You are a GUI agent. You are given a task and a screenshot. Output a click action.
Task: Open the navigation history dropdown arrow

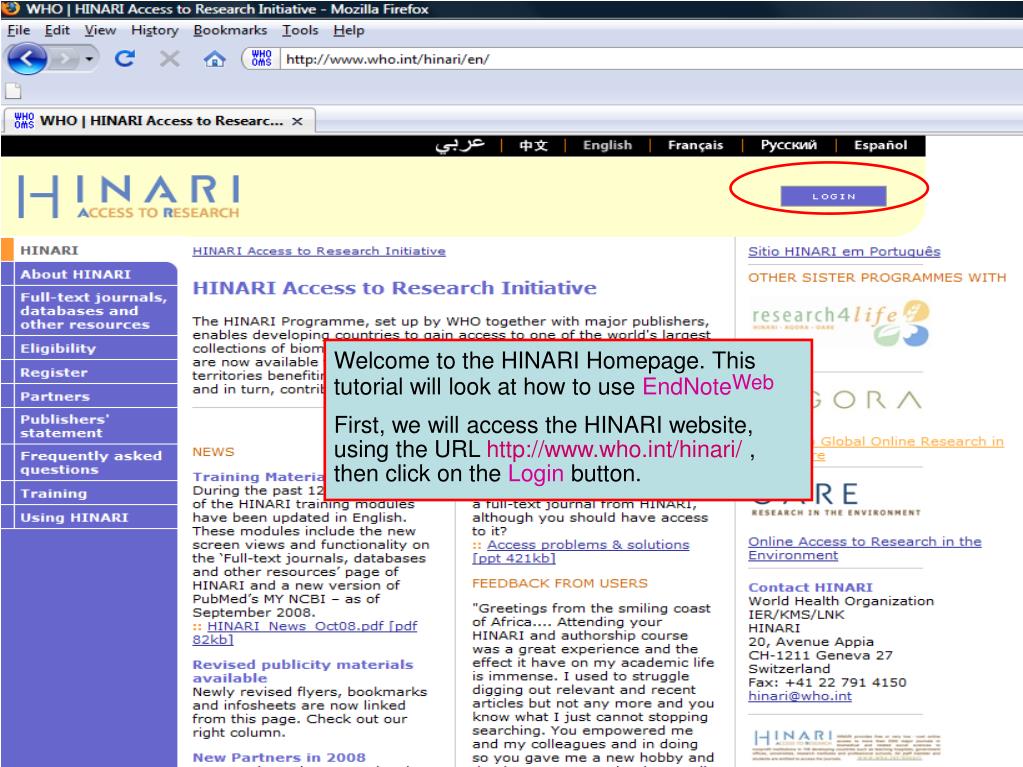click(89, 59)
